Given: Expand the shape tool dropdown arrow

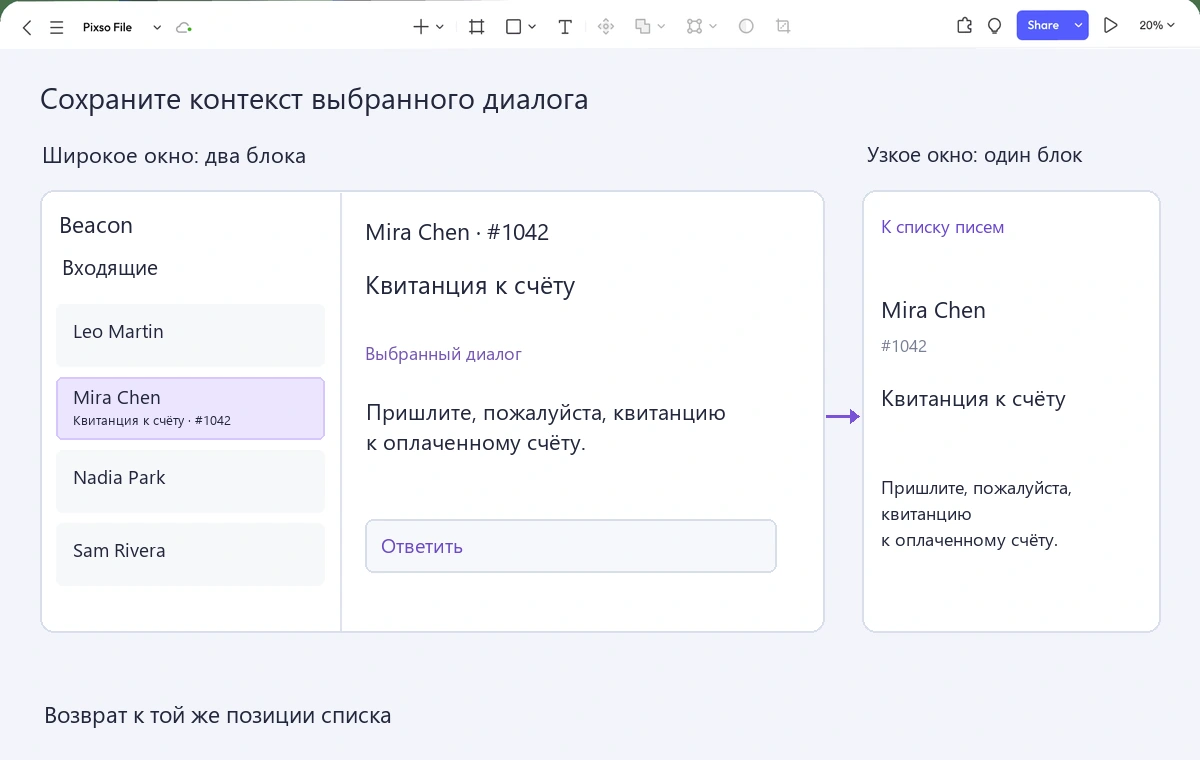Looking at the screenshot, I should click(x=532, y=27).
